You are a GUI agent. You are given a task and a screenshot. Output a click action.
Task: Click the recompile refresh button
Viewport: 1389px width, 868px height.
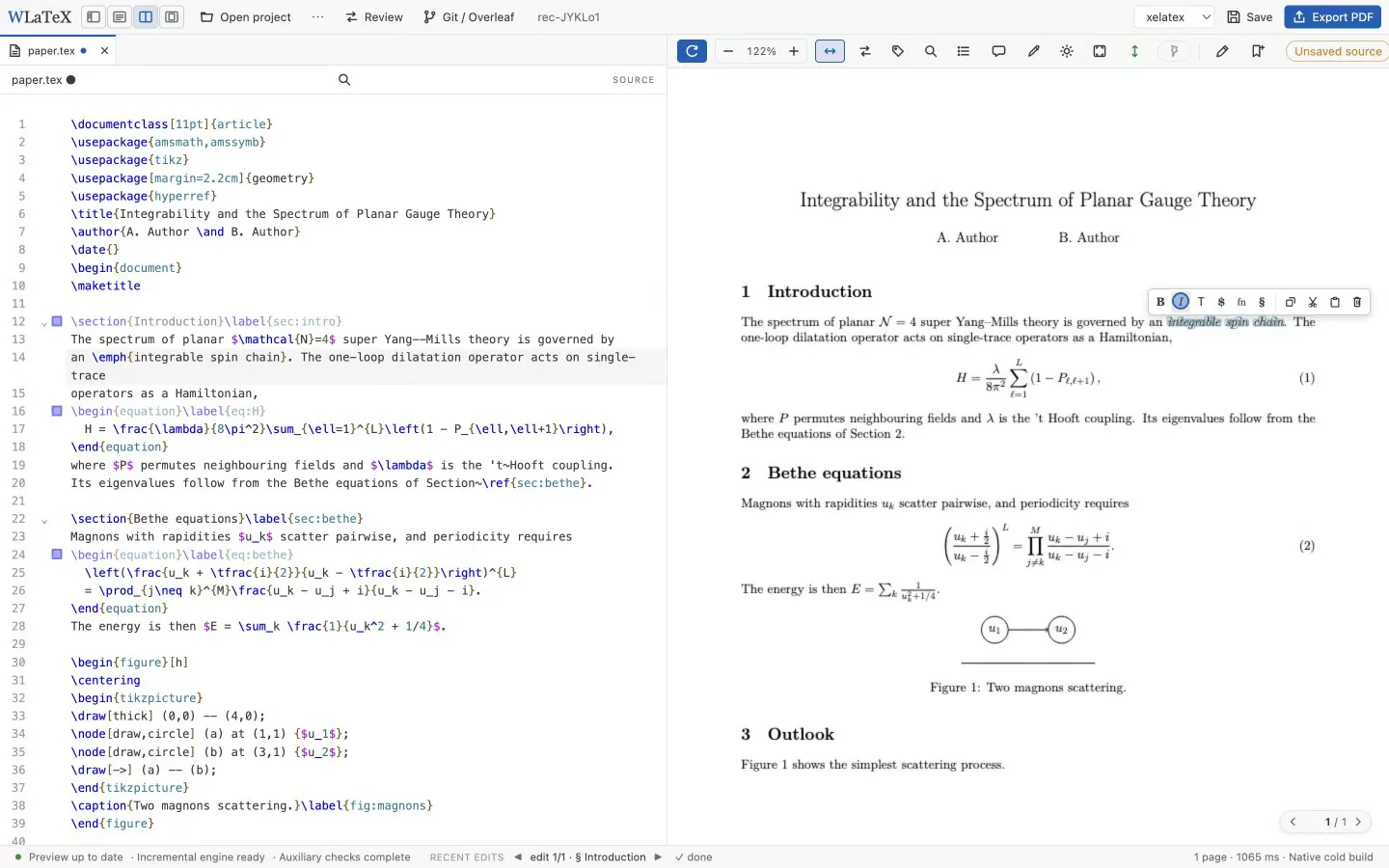[x=692, y=51]
